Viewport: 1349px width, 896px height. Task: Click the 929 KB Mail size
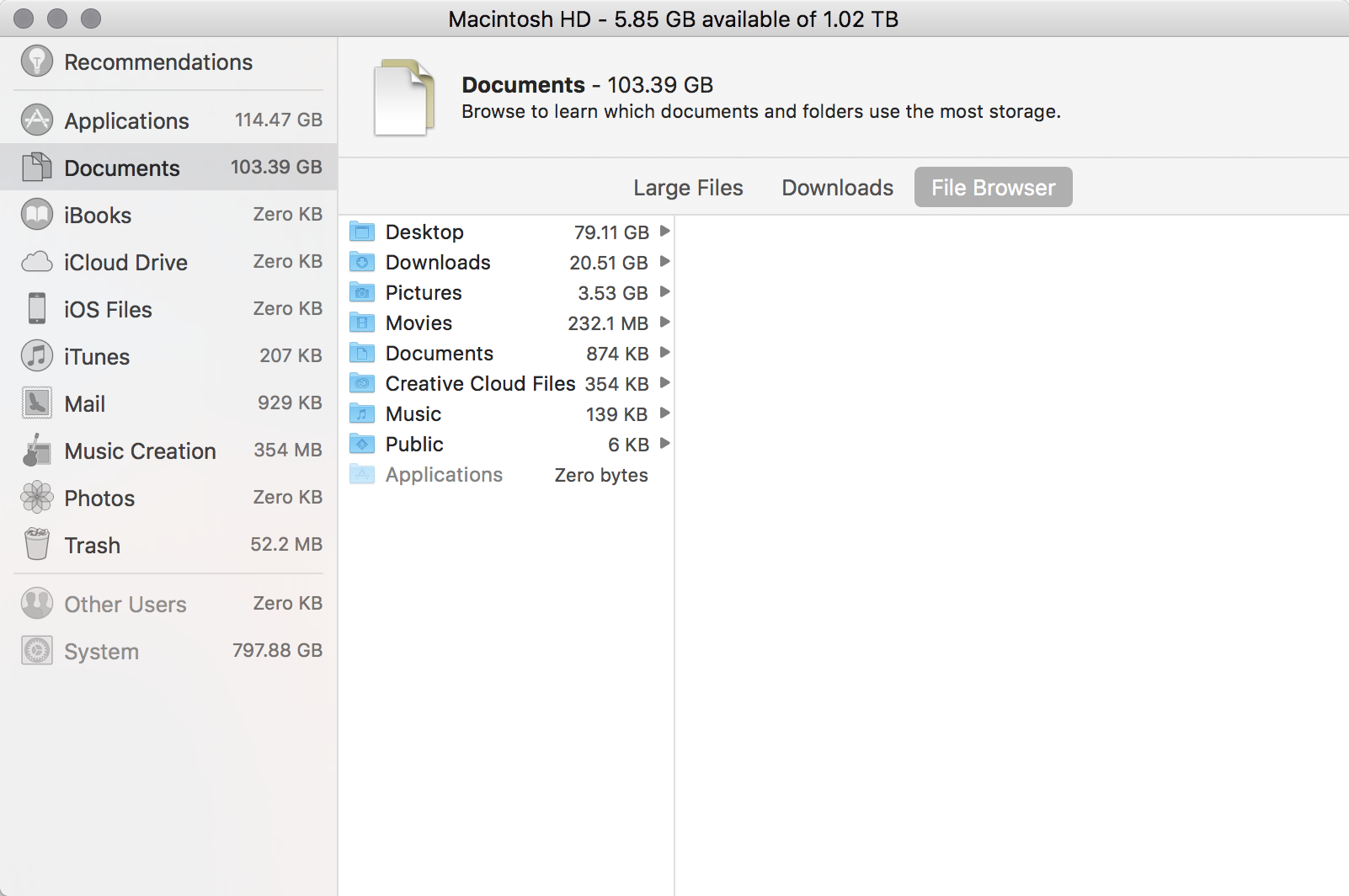point(290,403)
